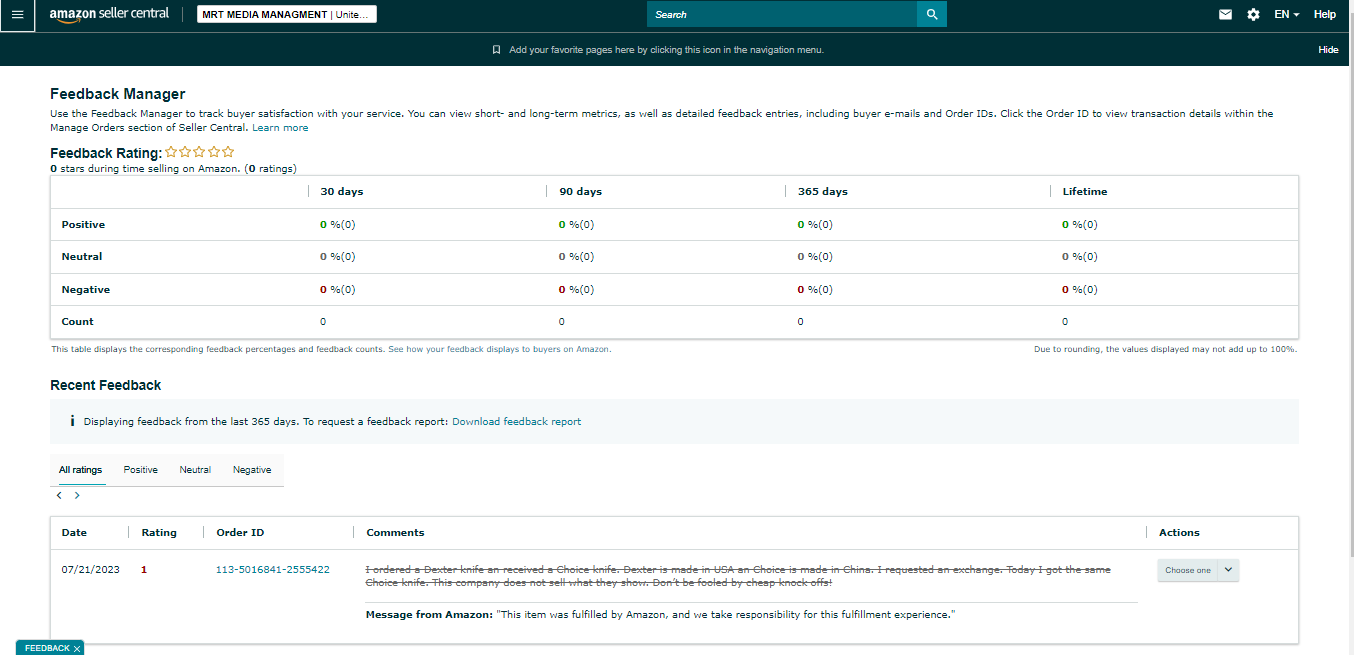1354x655 pixels.
Task: Click the 365 days column header
Action: click(822, 191)
